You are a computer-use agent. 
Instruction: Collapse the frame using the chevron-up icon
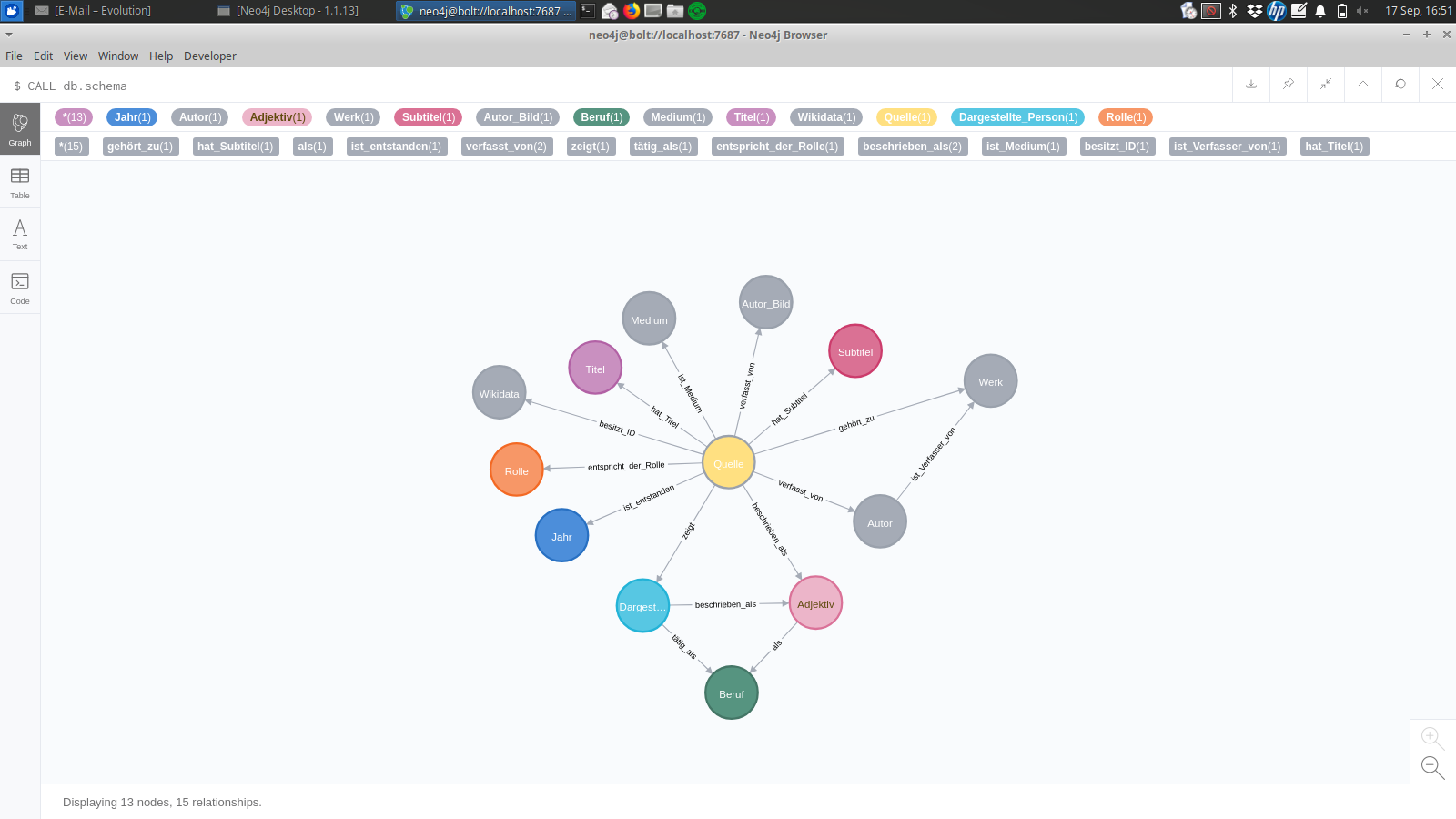[1363, 84]
